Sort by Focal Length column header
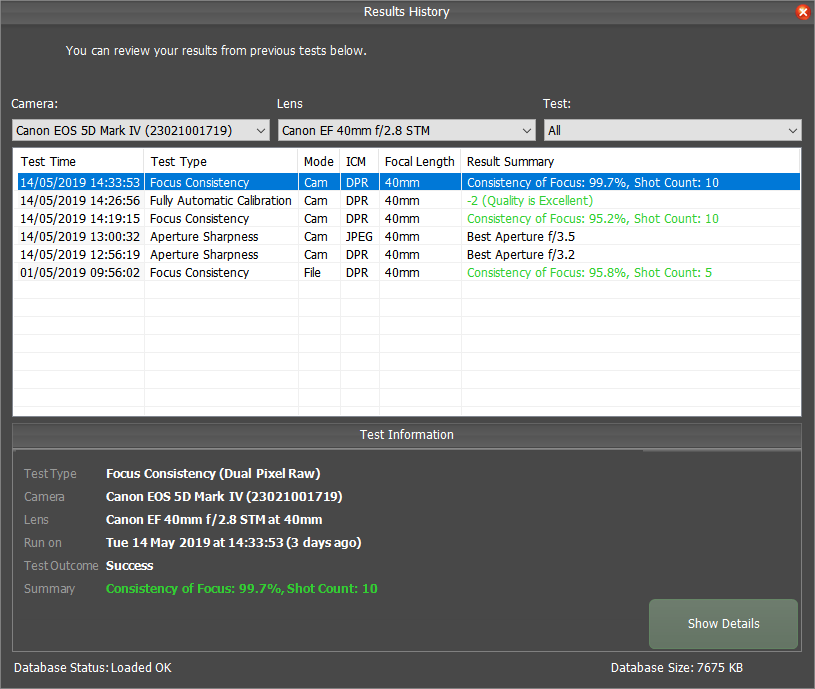The height and width of the screenshot is (689, 815). tap(420, 162)
